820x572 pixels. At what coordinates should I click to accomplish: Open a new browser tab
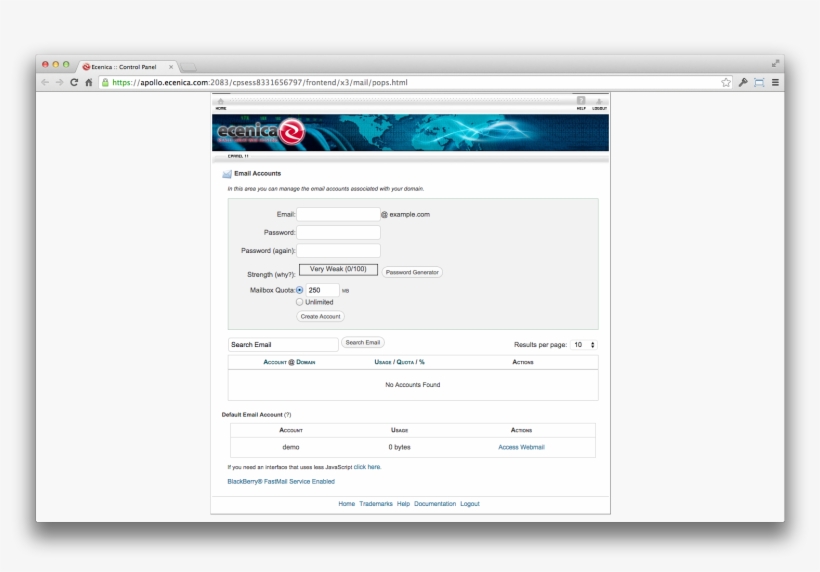(x=188, y=67)
